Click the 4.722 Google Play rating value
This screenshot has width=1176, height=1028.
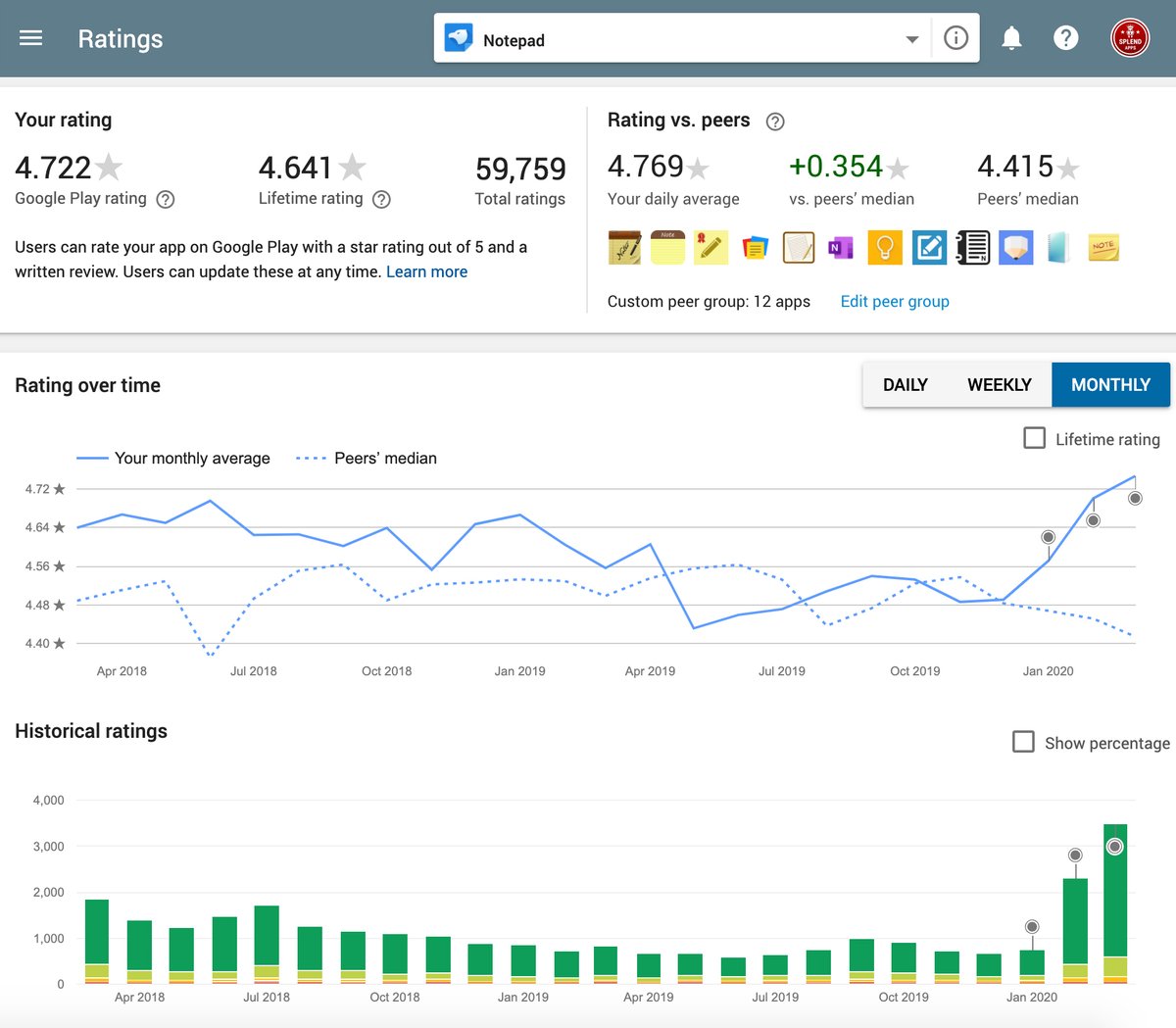point(53,168)
